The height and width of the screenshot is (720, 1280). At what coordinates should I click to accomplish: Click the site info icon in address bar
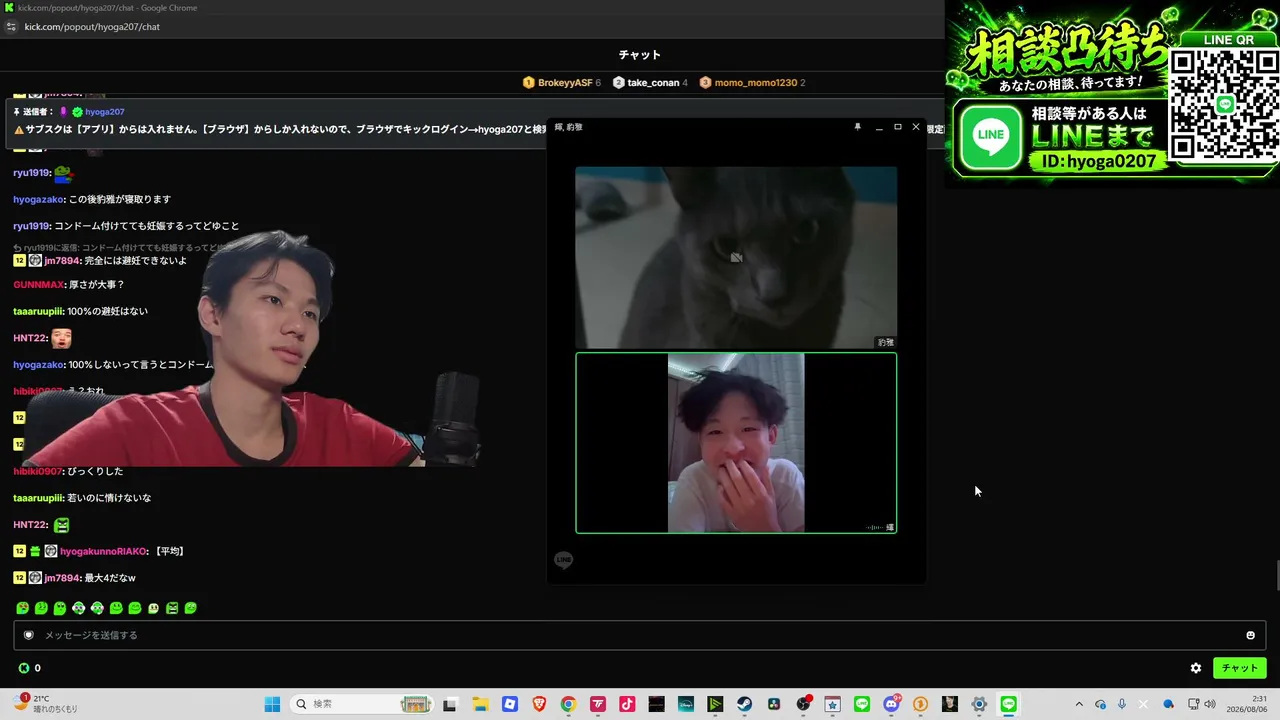tap(11, 27)
